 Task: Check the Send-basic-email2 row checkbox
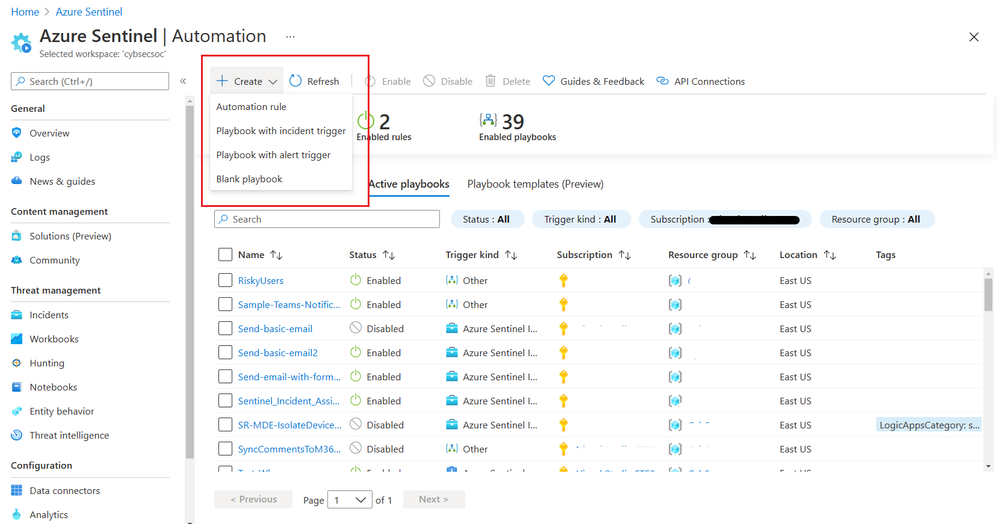(225, 353)
